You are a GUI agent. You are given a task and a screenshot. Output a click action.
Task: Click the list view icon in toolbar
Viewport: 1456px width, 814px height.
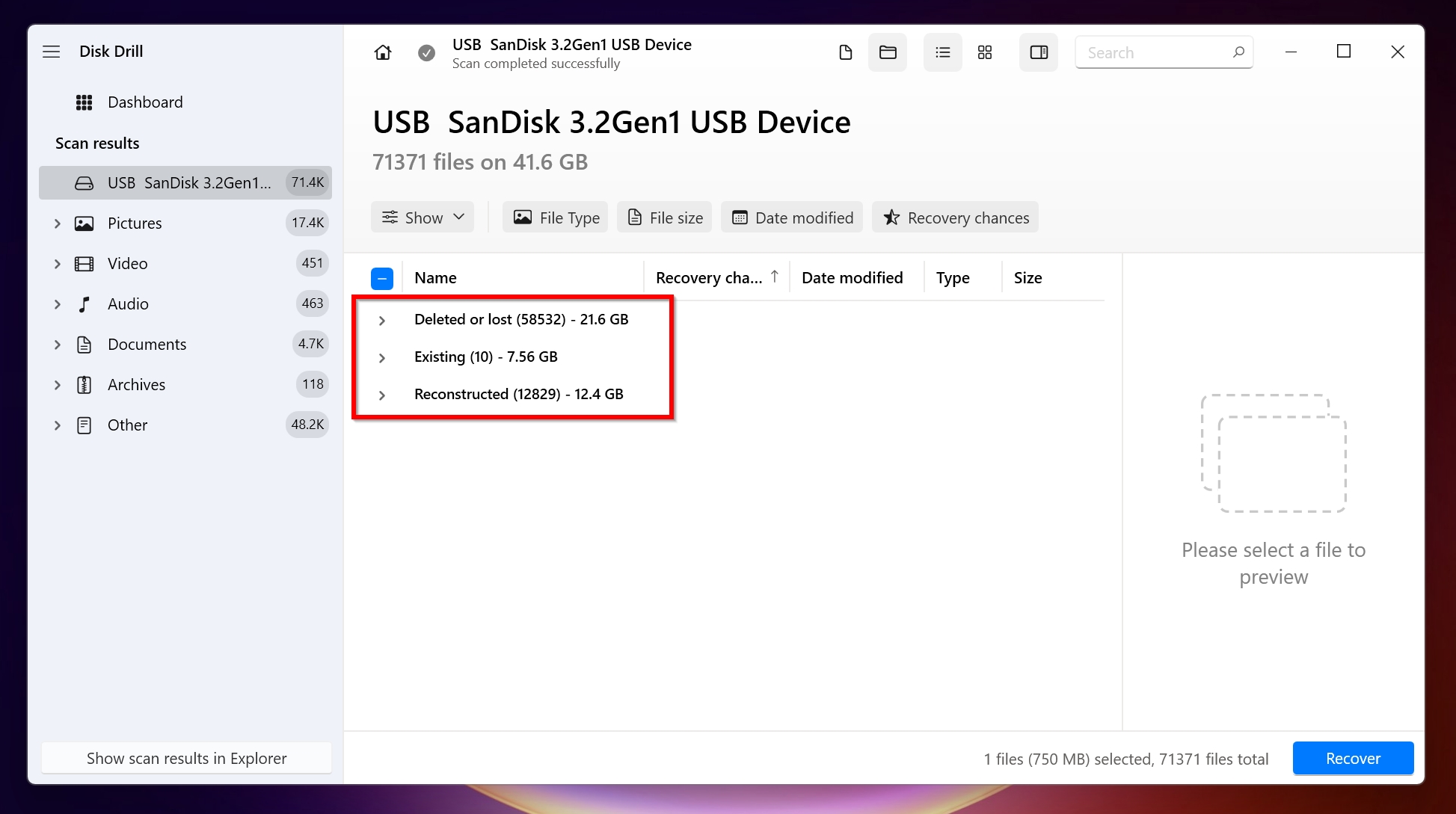tap(941, 52)
